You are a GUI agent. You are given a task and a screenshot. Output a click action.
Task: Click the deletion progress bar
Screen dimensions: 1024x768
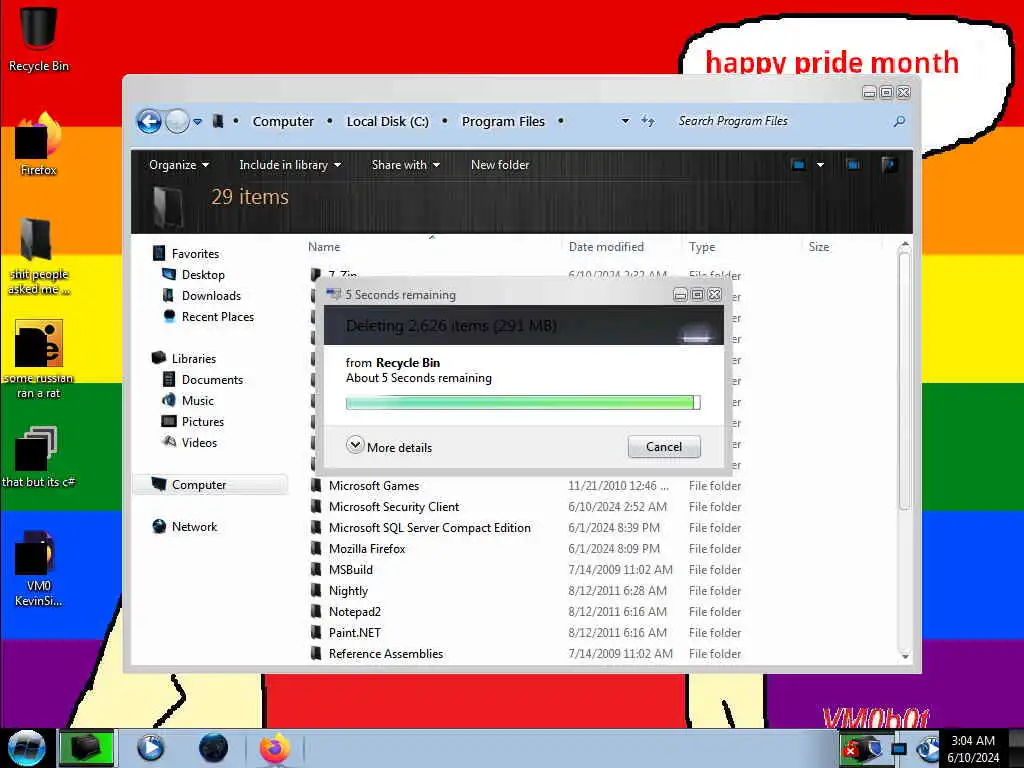coord(522,402)
